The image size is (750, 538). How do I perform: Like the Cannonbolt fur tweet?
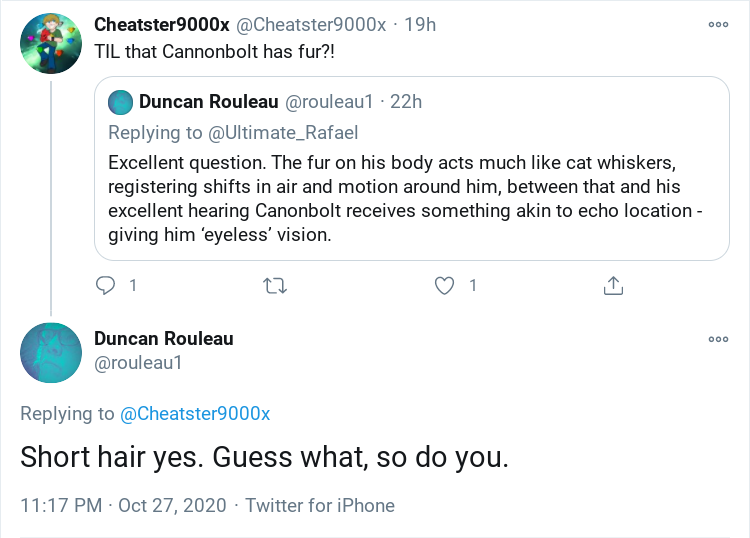(x=445, y=285)
